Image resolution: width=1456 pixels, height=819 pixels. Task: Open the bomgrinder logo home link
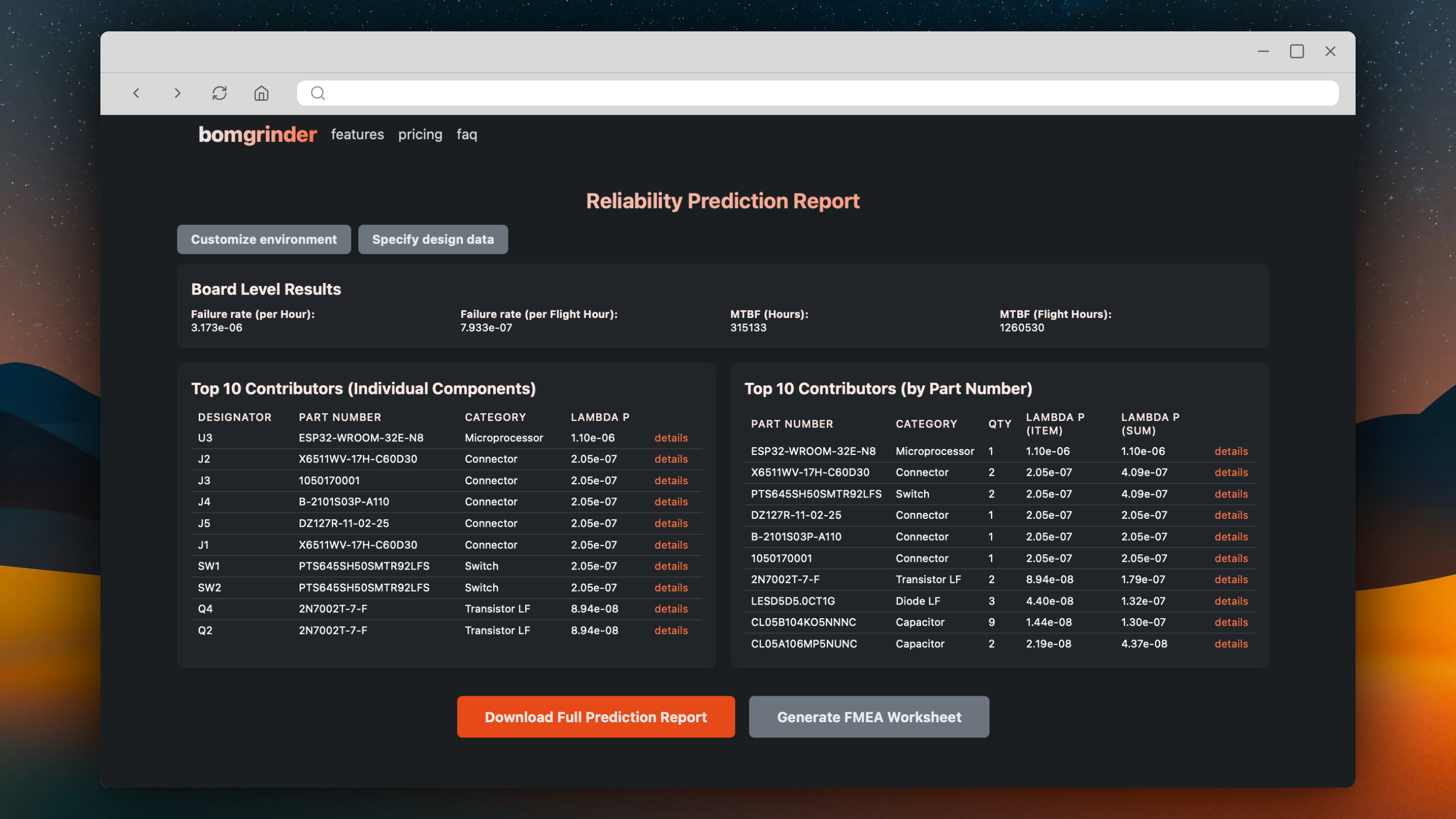tap(258, 134)
